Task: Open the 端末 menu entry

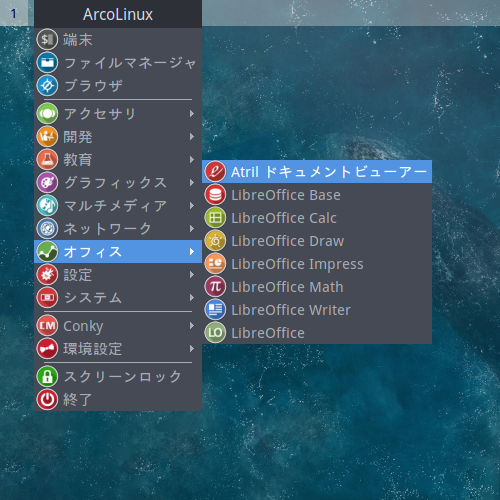Action: pos(118,39)
